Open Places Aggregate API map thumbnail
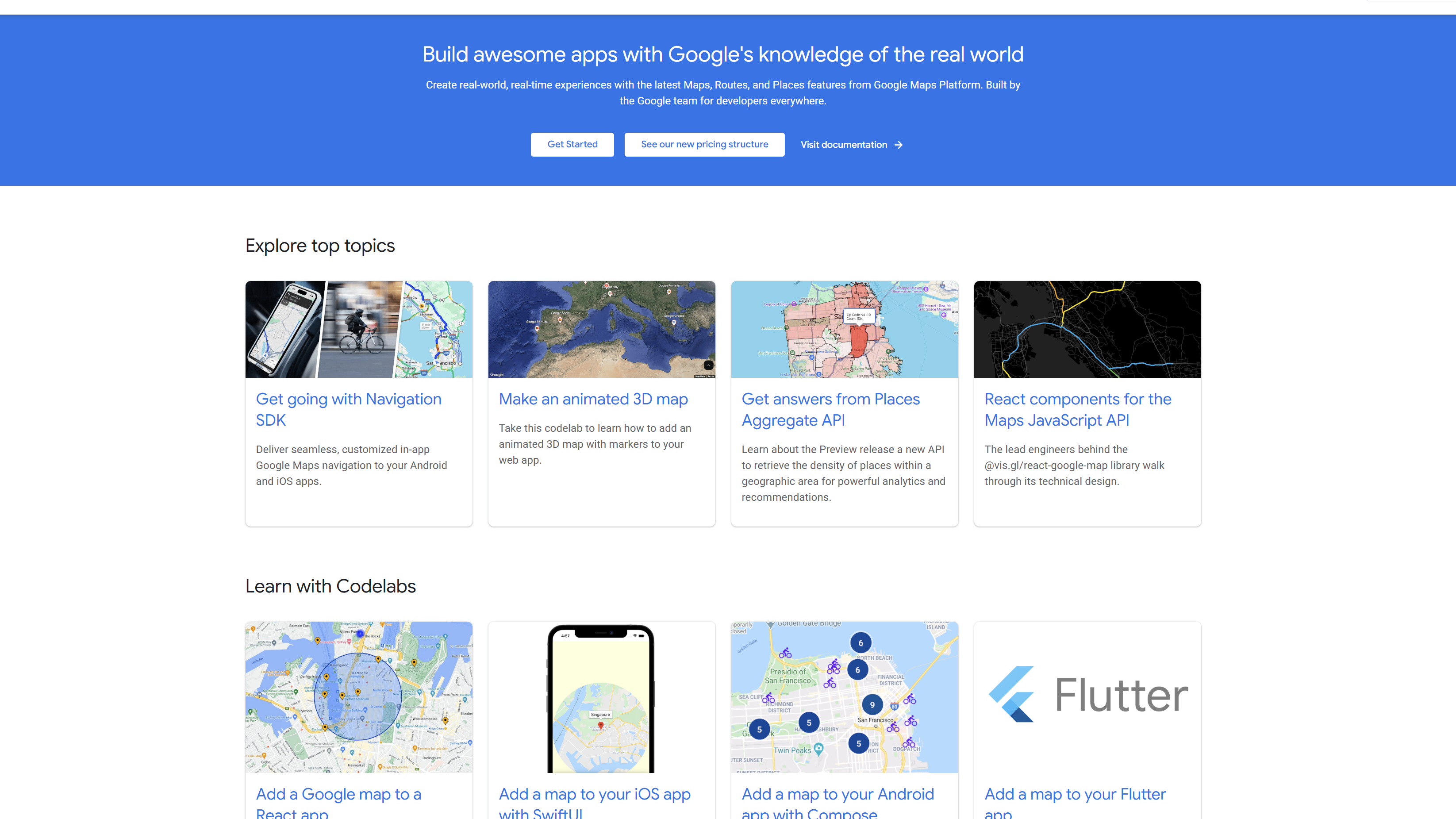The height and width of the screenshot is (819, 1456). coord(845,329)
